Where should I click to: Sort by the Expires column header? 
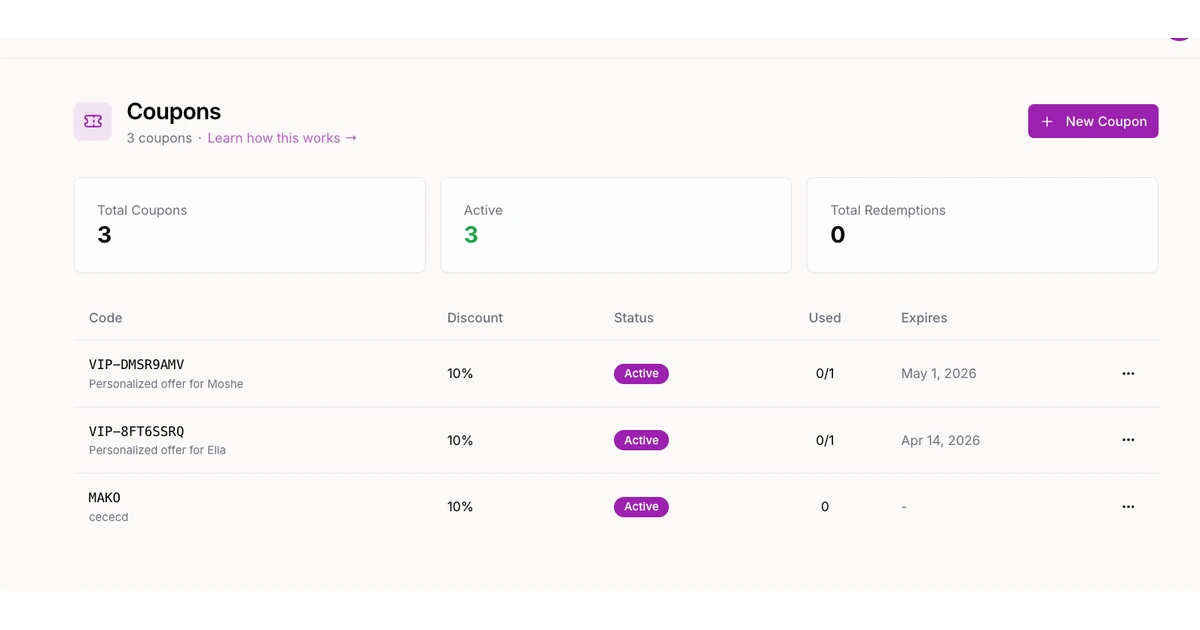[x=924, y=318]
